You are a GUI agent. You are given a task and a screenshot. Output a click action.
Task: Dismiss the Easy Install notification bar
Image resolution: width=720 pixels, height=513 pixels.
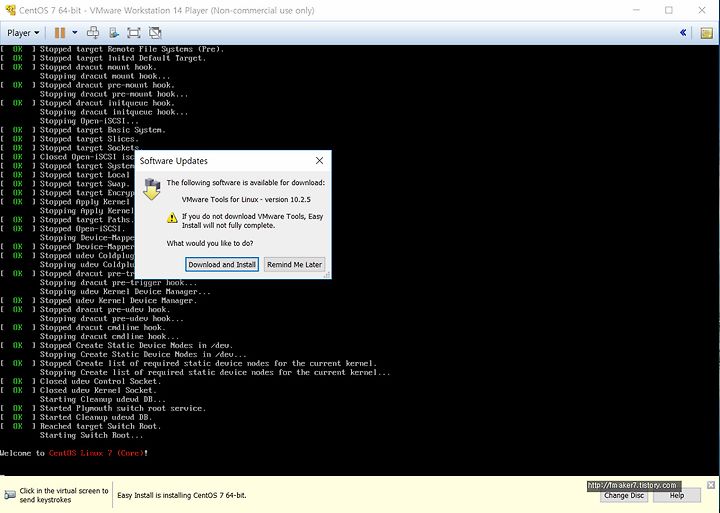click(x=711, y=485)
